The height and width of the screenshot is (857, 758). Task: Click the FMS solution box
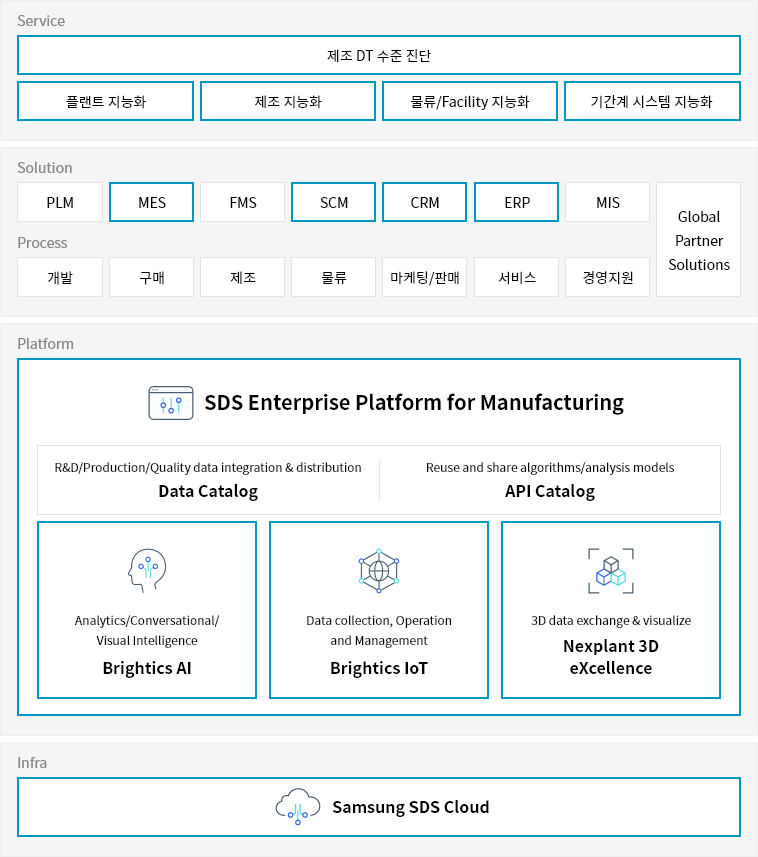tap(243, 202)
